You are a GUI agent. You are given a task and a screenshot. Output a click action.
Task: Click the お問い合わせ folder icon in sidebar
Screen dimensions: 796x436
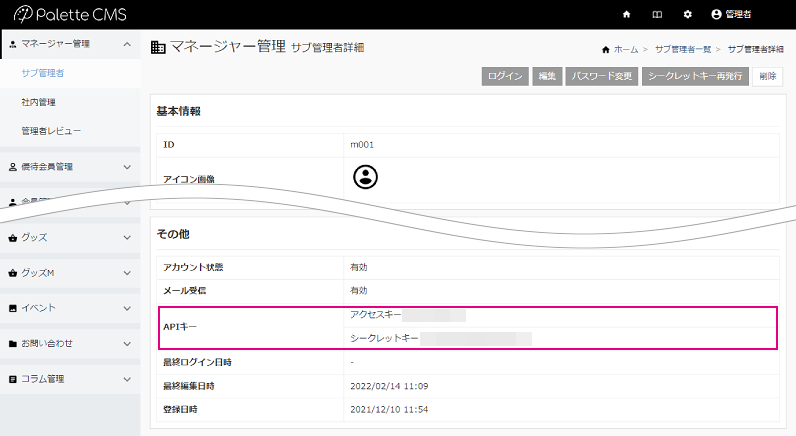[x=13, y=344]
